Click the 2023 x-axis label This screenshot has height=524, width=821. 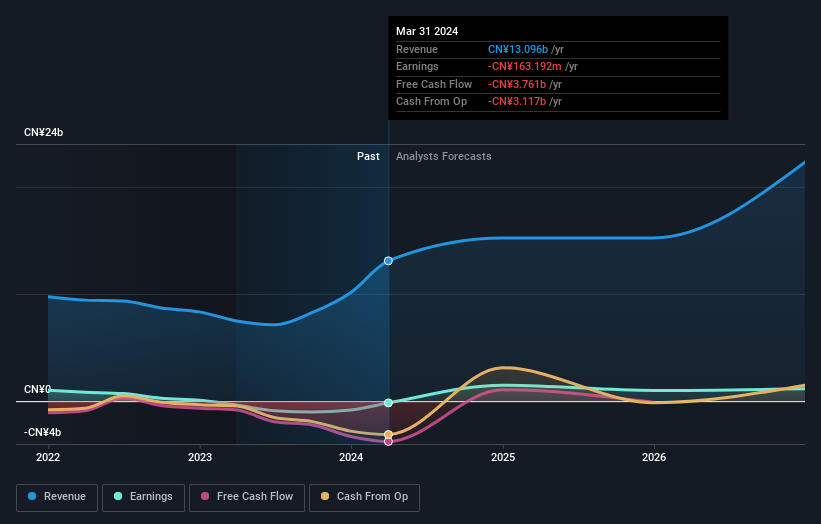pos(200,458)
